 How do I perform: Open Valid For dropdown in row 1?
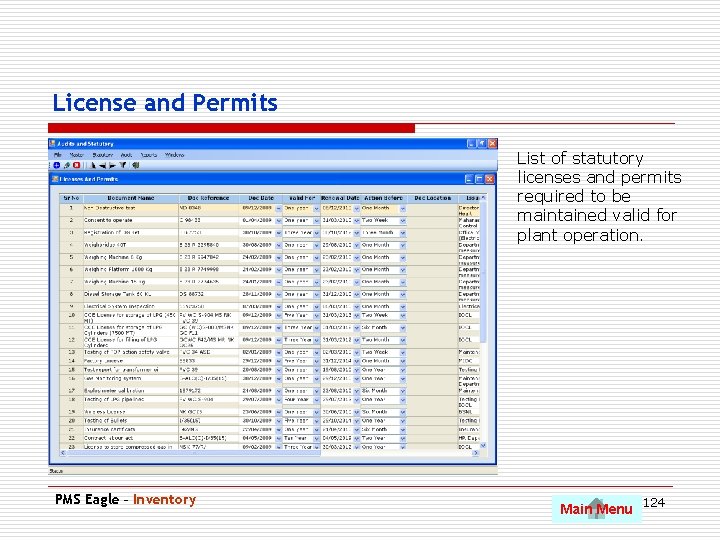click(316, 208)
